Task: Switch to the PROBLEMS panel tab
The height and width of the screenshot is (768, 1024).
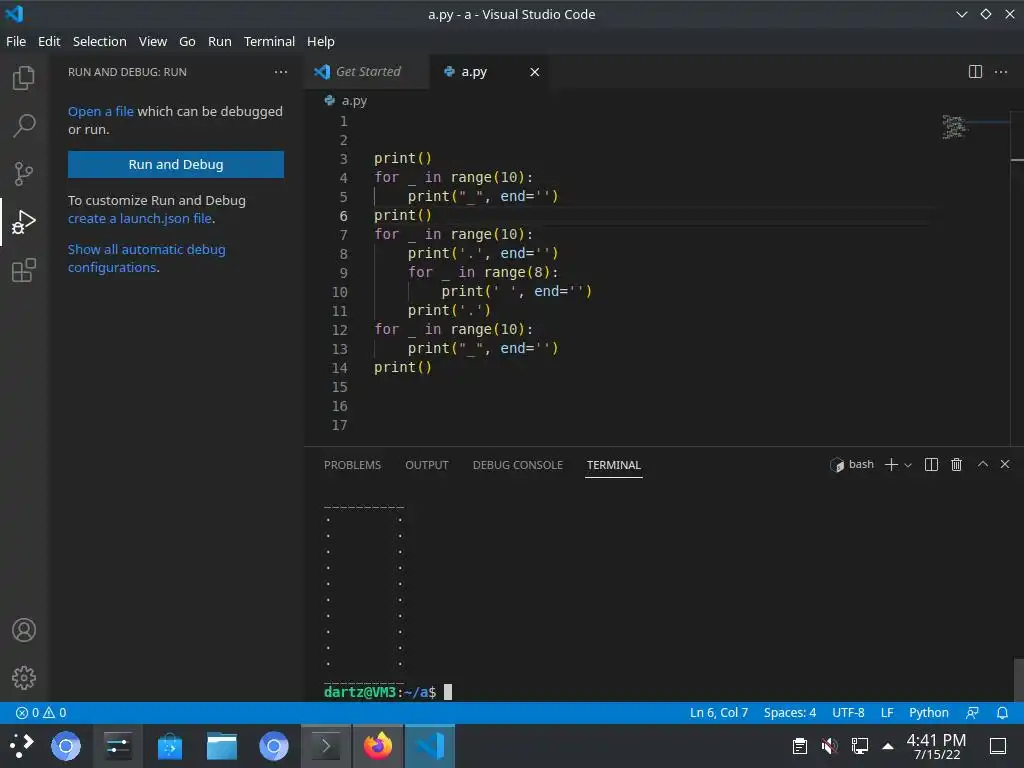Action: 352,465
